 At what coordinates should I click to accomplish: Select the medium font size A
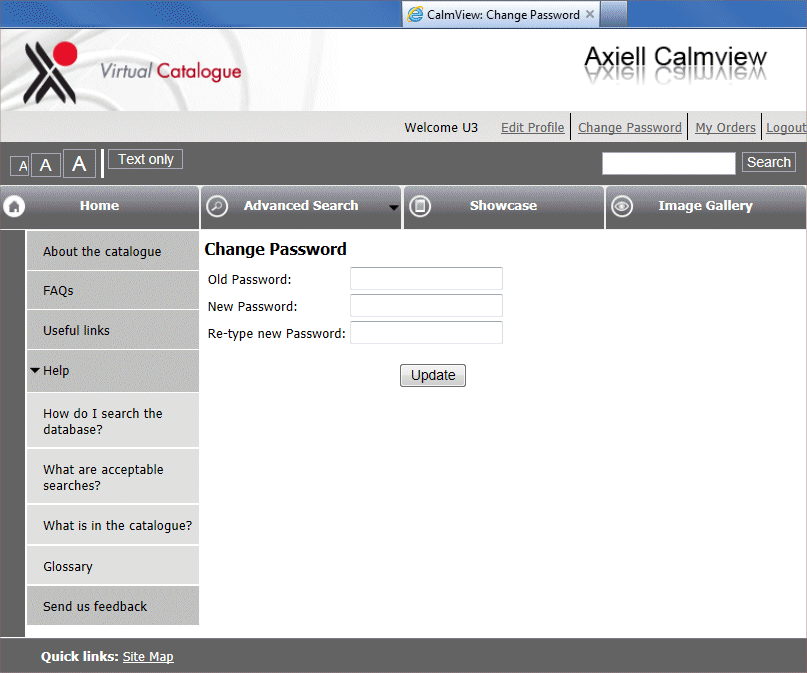pyautogui.click(x=45, y=164)
